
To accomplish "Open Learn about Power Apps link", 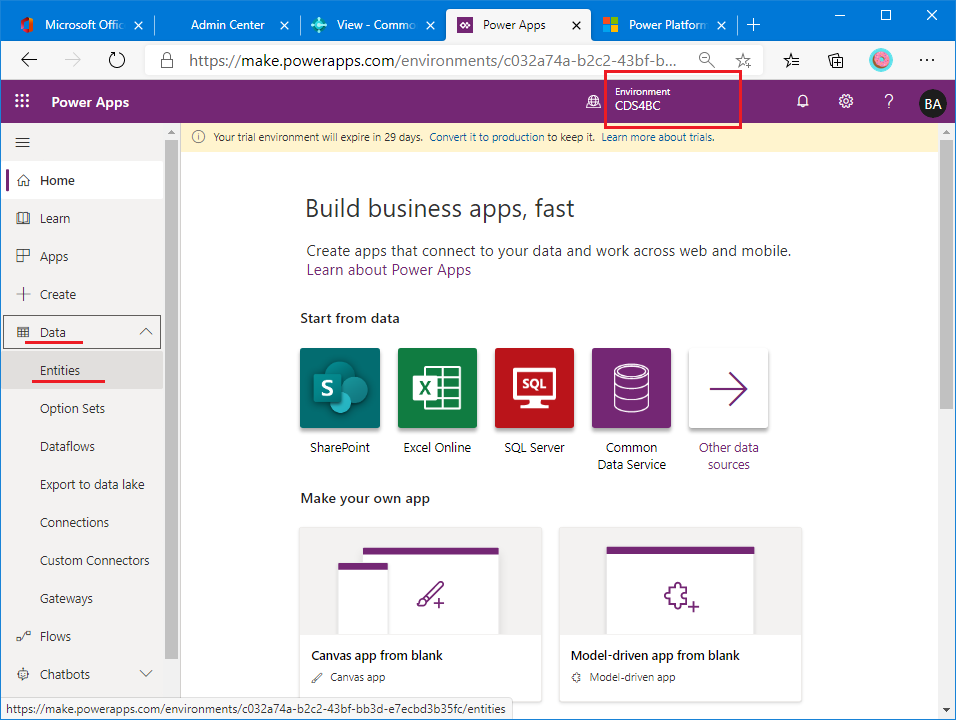I will click(x=388, y=270).
